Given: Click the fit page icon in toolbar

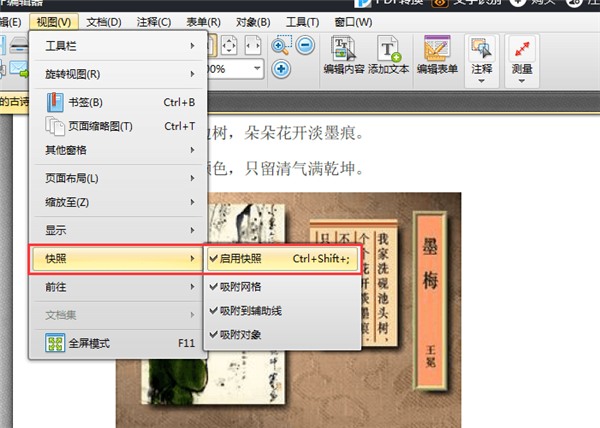Looking at the screenshot, I should pyautogui.click(x=229, y=45).
